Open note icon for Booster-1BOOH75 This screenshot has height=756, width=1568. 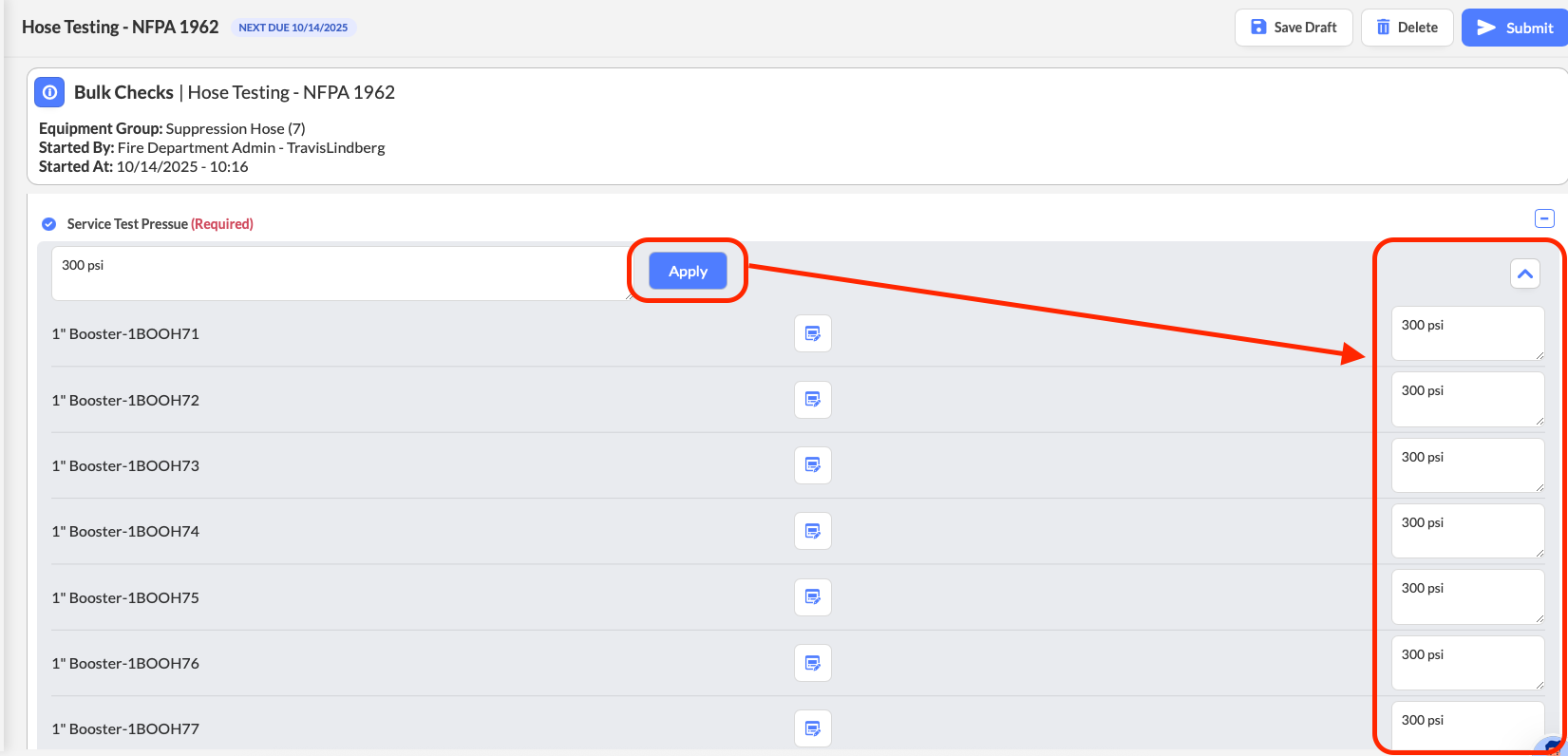click(x=812, y=597)
